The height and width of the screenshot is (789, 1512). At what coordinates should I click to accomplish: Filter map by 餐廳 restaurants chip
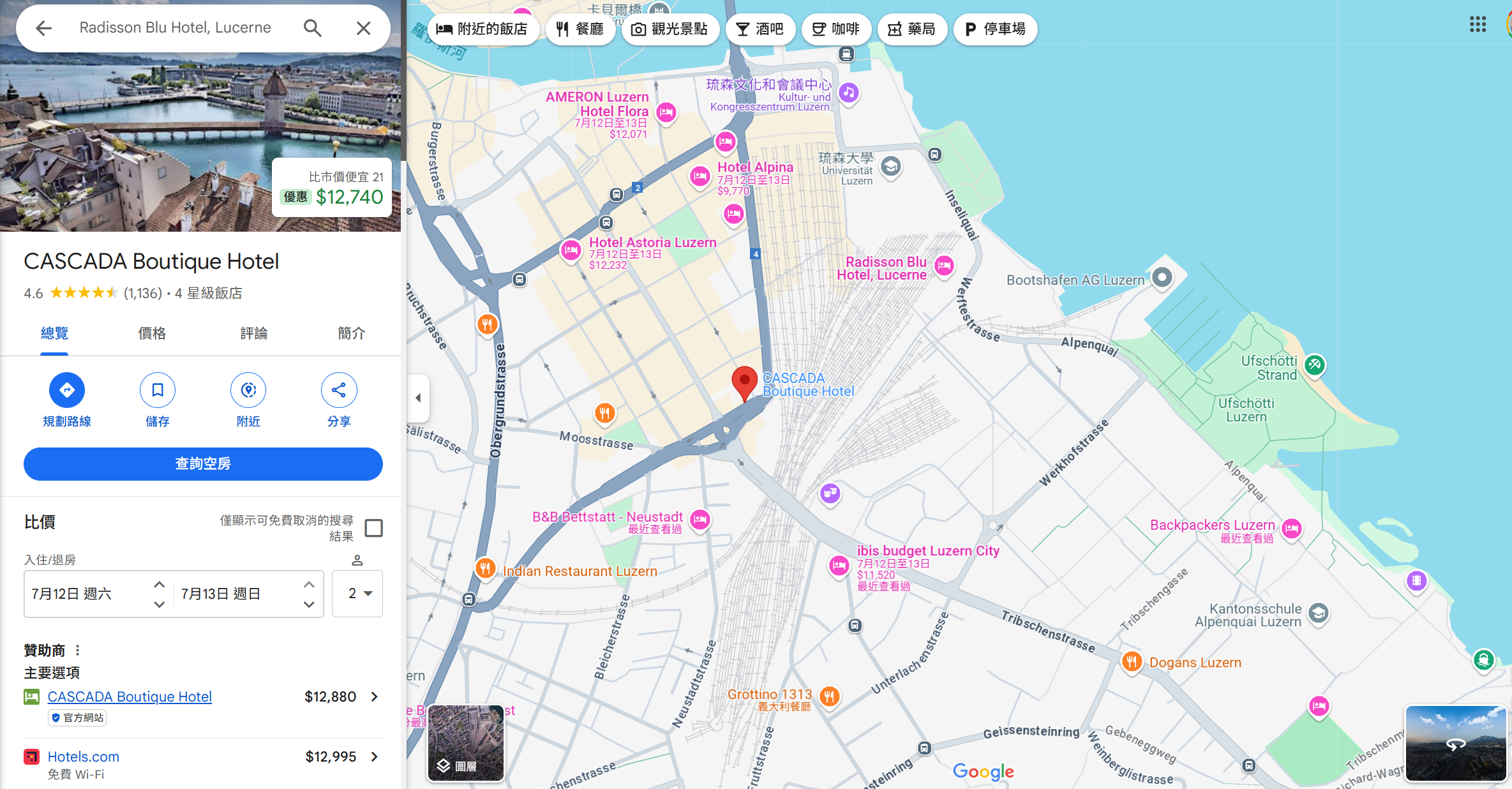click(580, 29)
